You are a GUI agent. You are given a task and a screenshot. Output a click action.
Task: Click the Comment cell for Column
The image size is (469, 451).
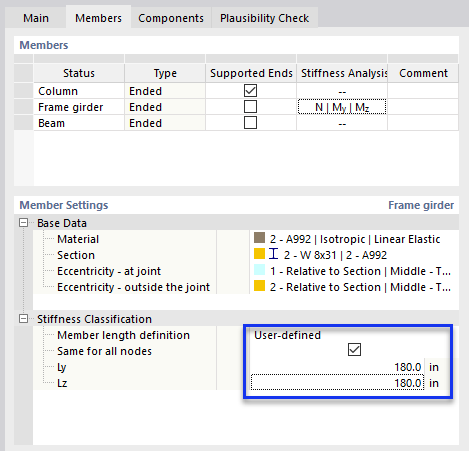tap(423, 91)
